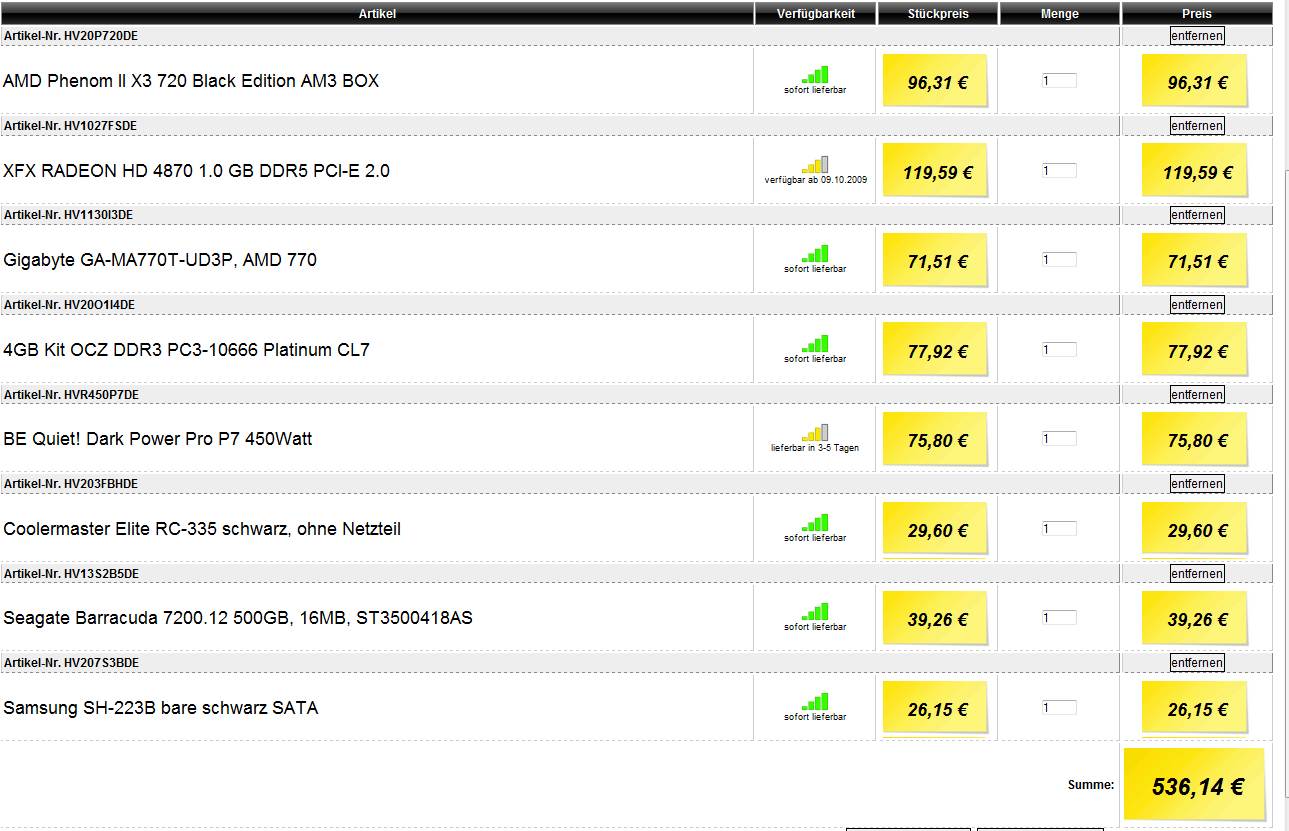Remove Coolermaster Elite RC-335 via entfernen
Viewport: 1289px width, 831px height.
1197,484
